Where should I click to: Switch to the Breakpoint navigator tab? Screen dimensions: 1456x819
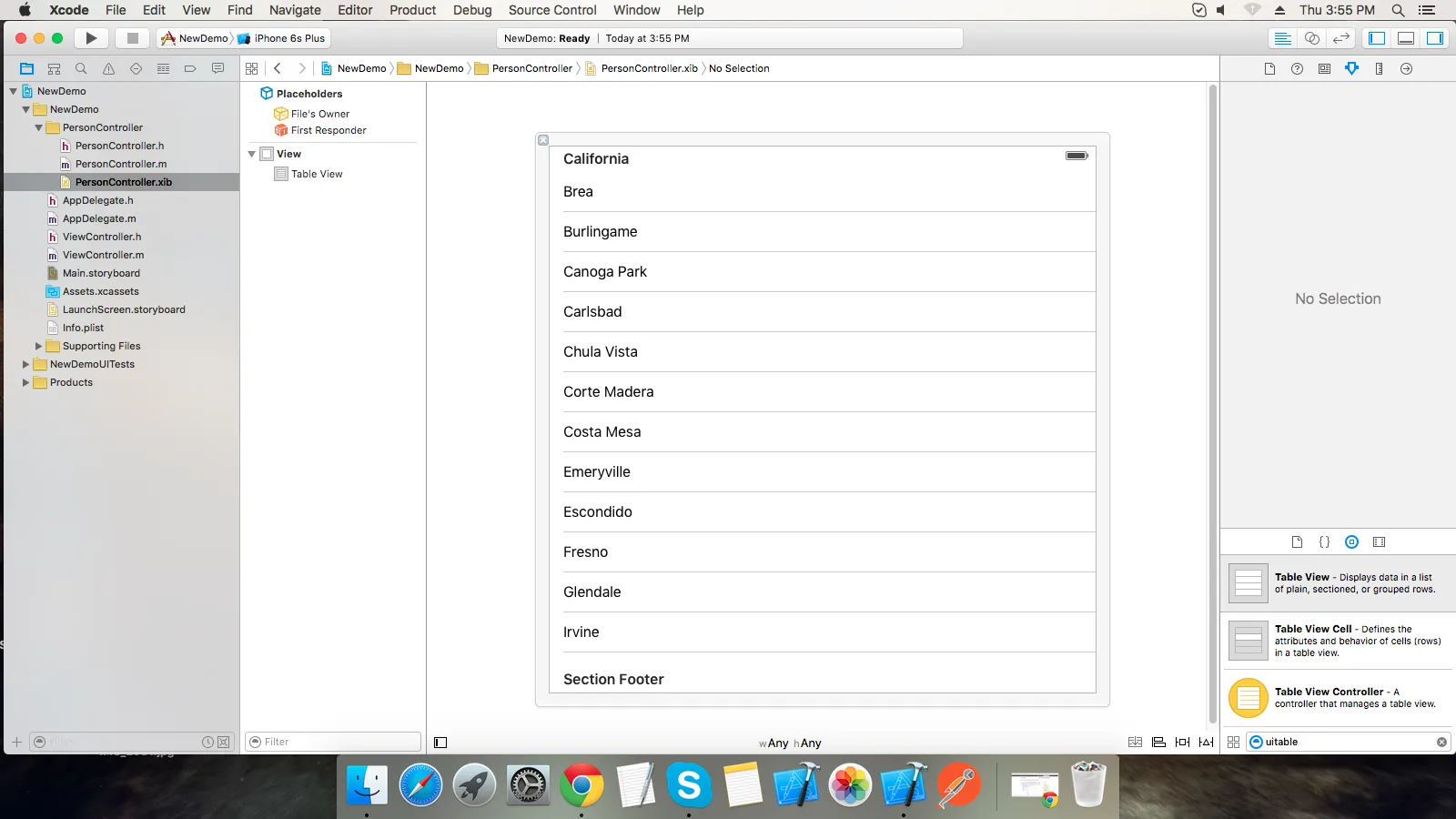point(190,68)
